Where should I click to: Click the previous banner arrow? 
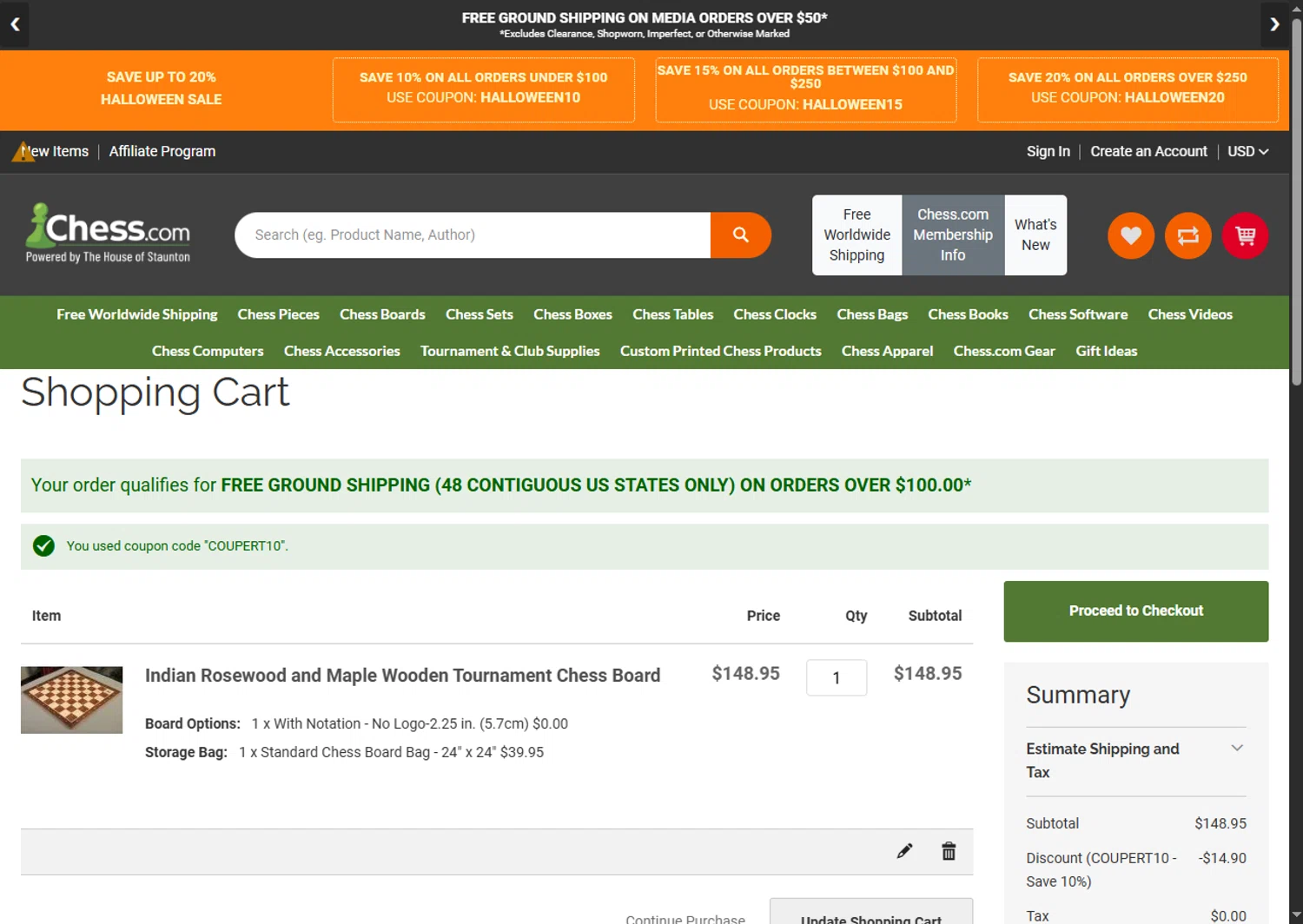[15, 24]
